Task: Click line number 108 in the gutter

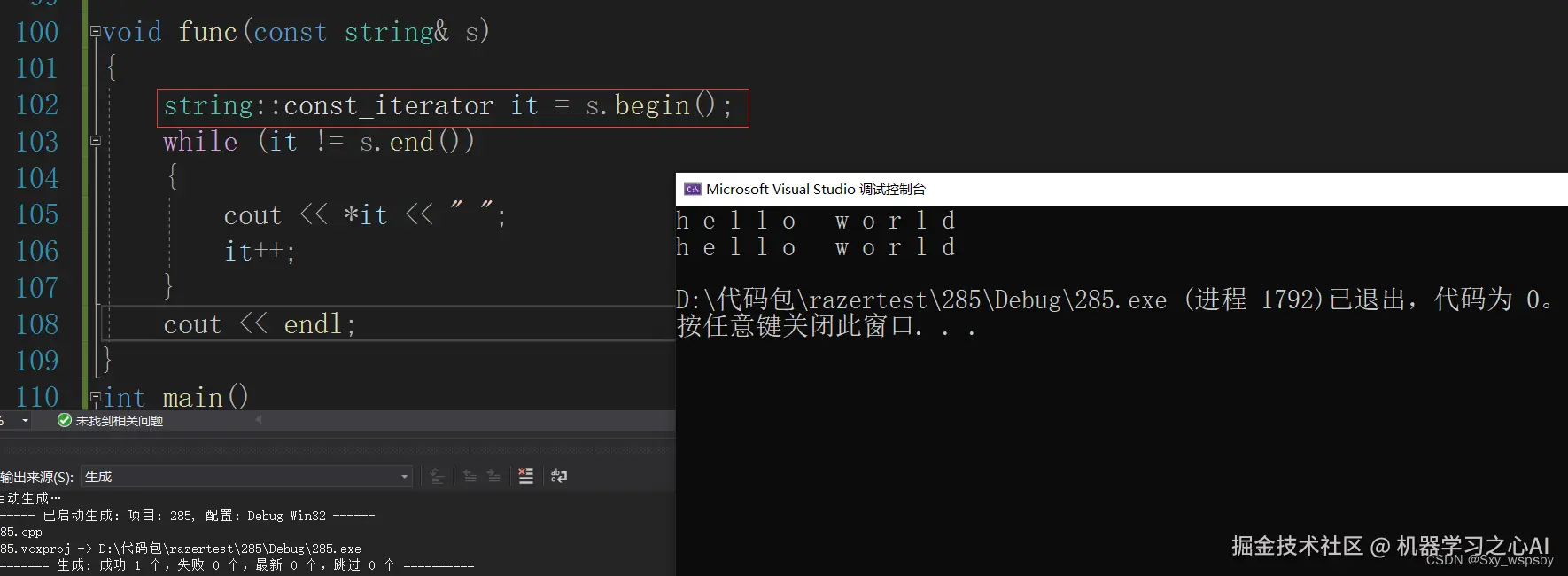Action: [37, 324]
